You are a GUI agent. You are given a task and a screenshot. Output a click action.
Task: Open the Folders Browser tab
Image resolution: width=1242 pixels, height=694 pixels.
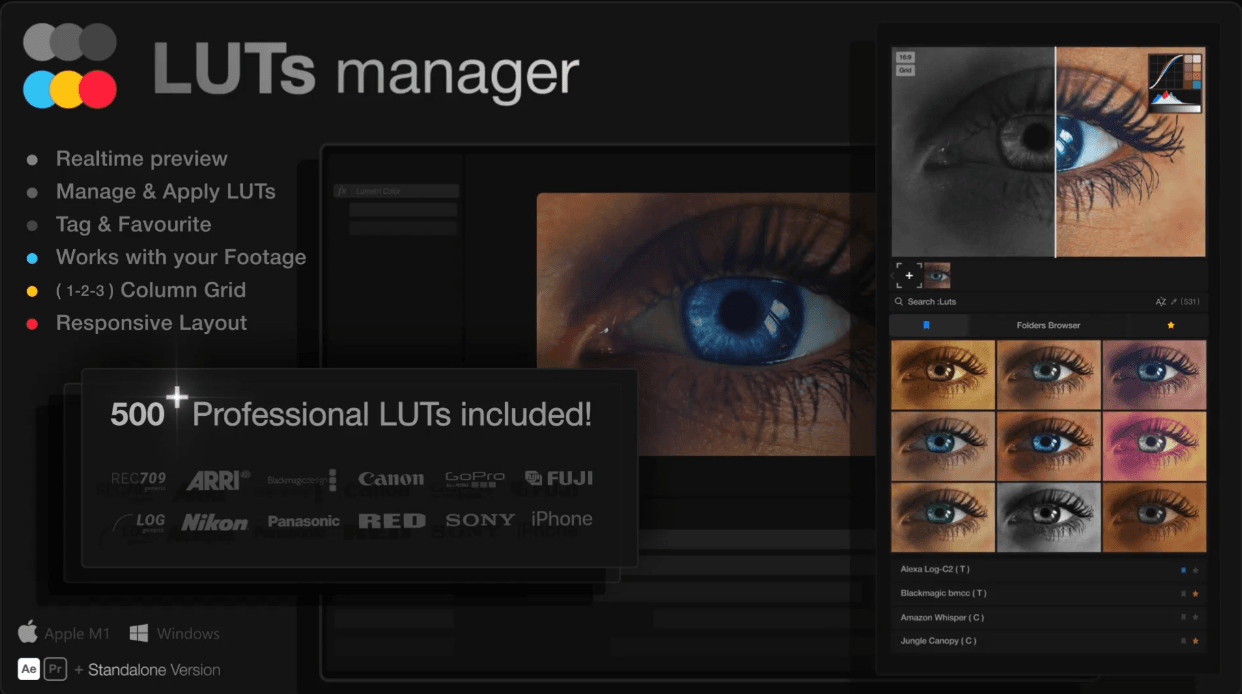pos(1048,325)
